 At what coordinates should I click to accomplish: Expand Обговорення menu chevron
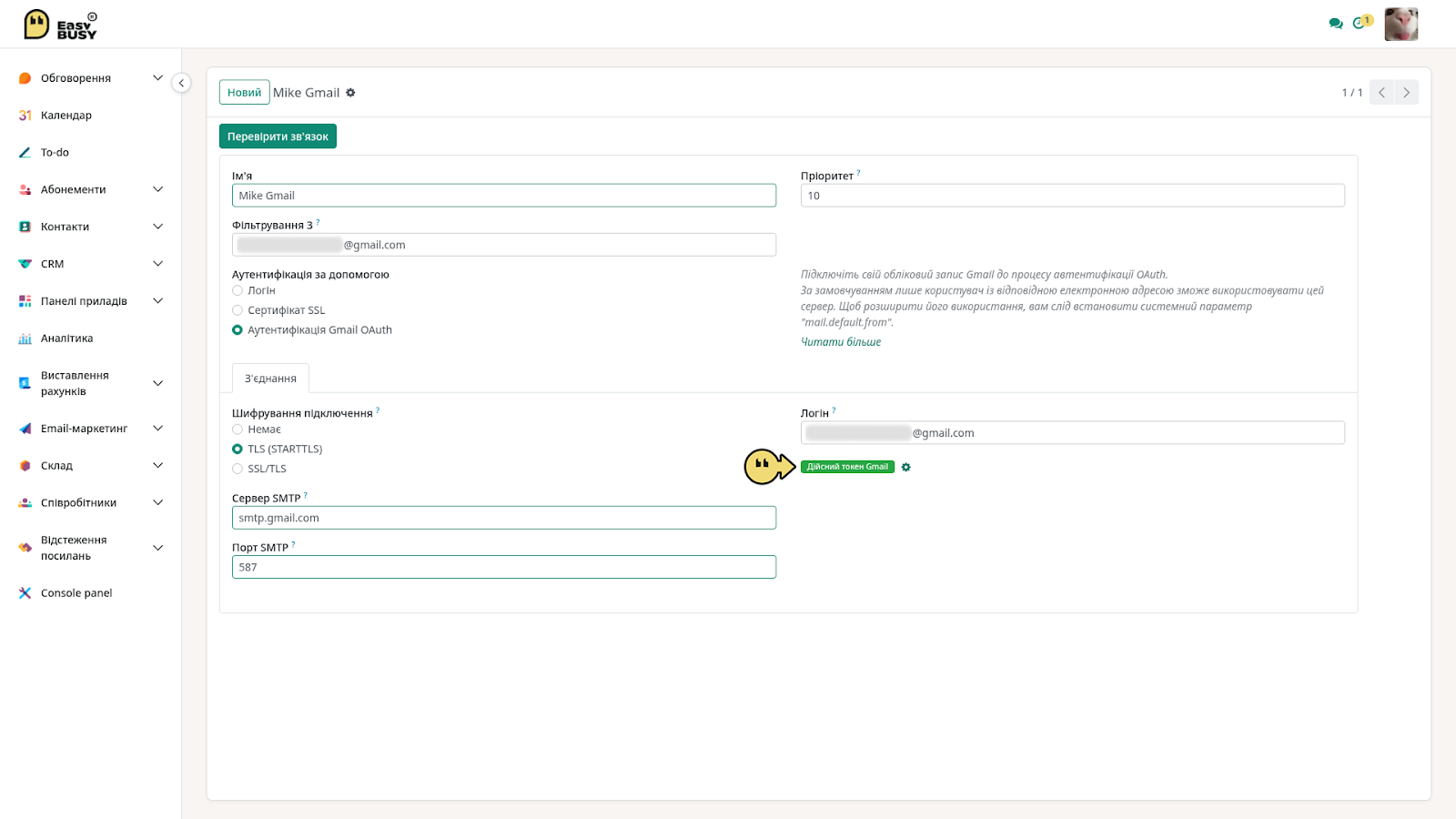click(157, 78)
